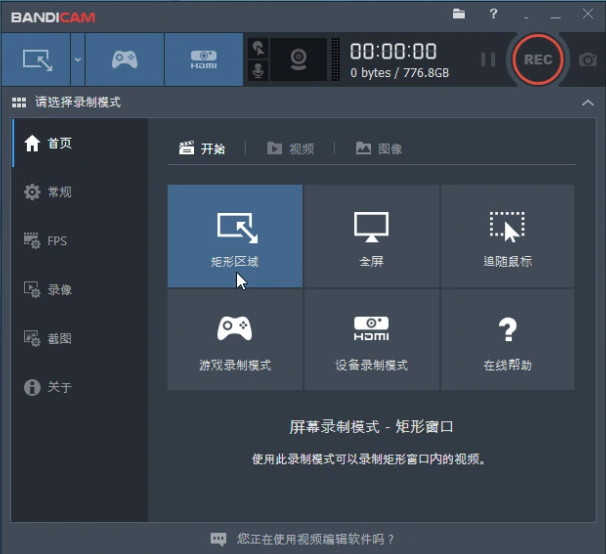Switch to the 图像 tab

coord(379,148)
